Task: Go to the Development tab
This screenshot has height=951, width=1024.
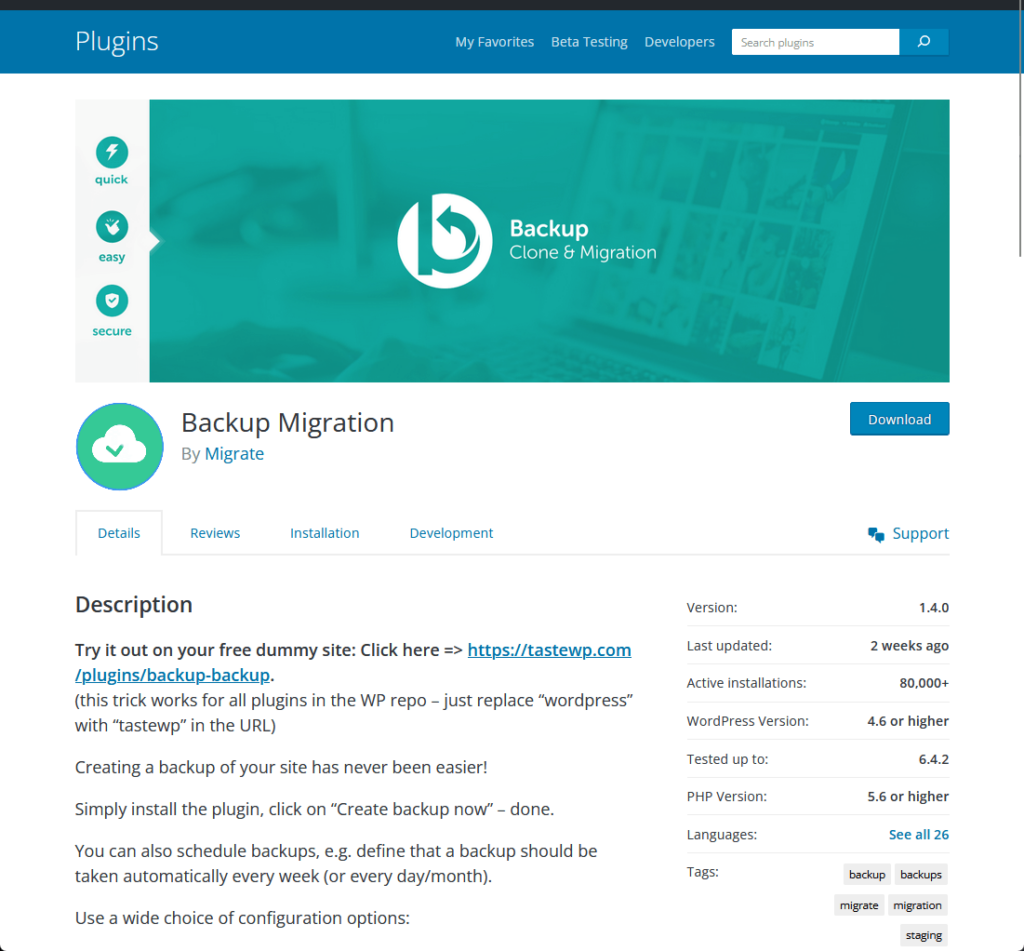Action: click(x=451, y=533)
